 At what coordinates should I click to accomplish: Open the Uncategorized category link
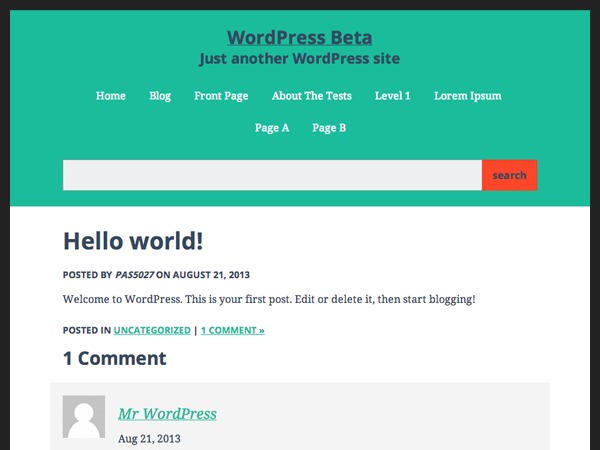pos(152,330)
